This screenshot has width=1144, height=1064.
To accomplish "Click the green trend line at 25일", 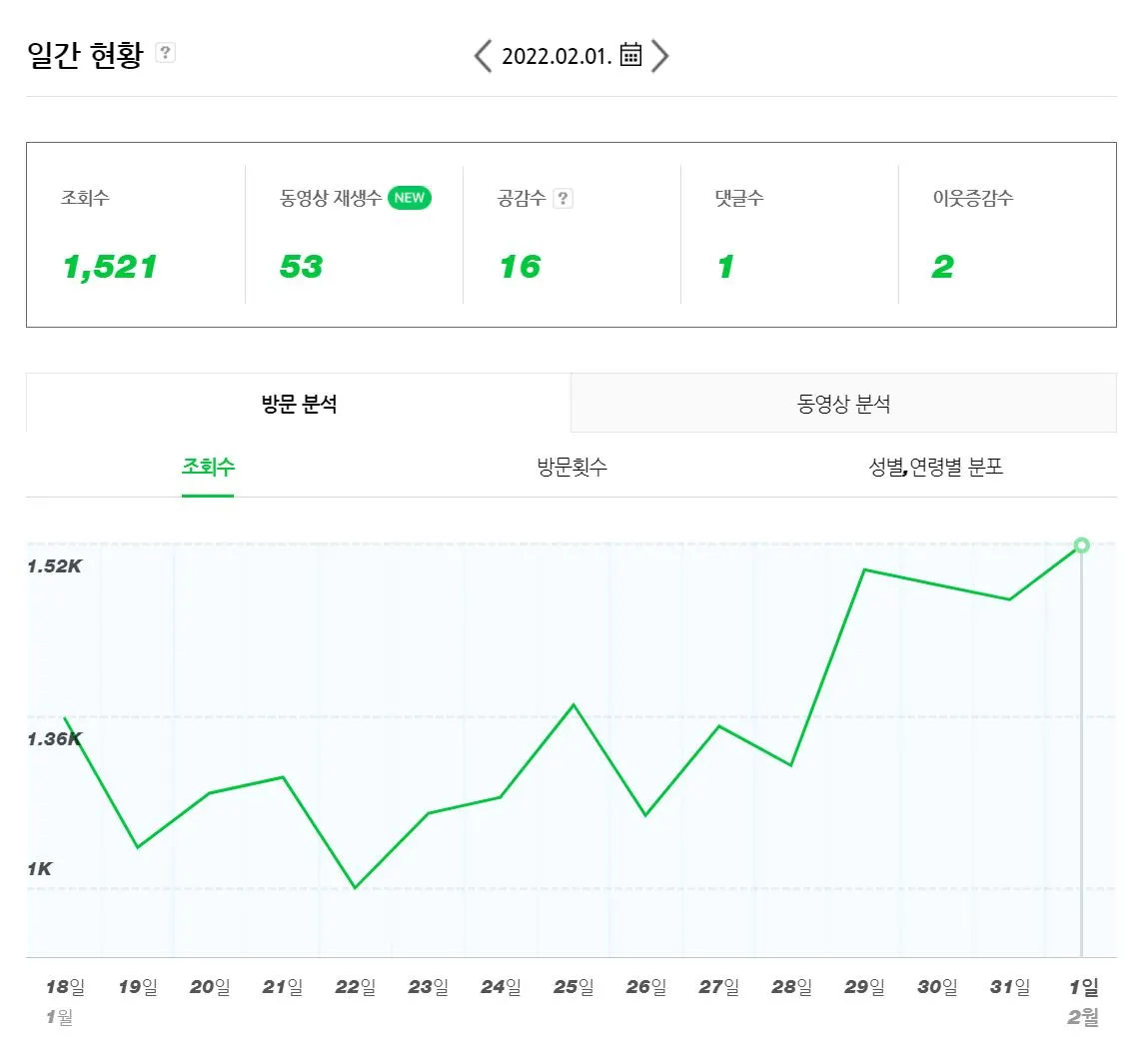I will click(572, 703).
